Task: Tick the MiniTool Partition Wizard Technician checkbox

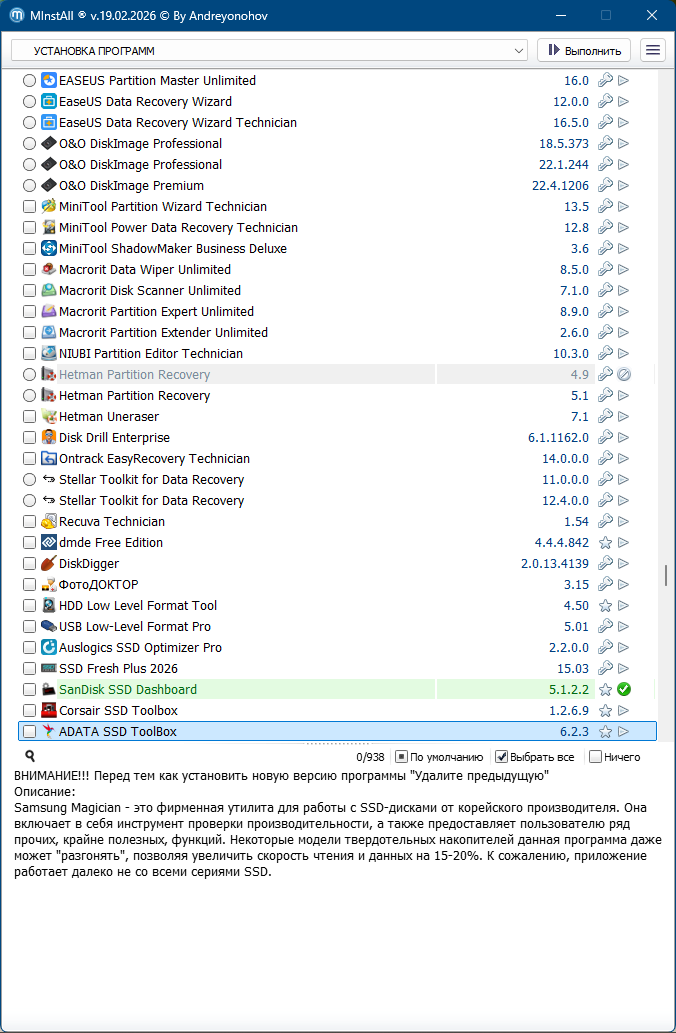Action: coord(30,207)
